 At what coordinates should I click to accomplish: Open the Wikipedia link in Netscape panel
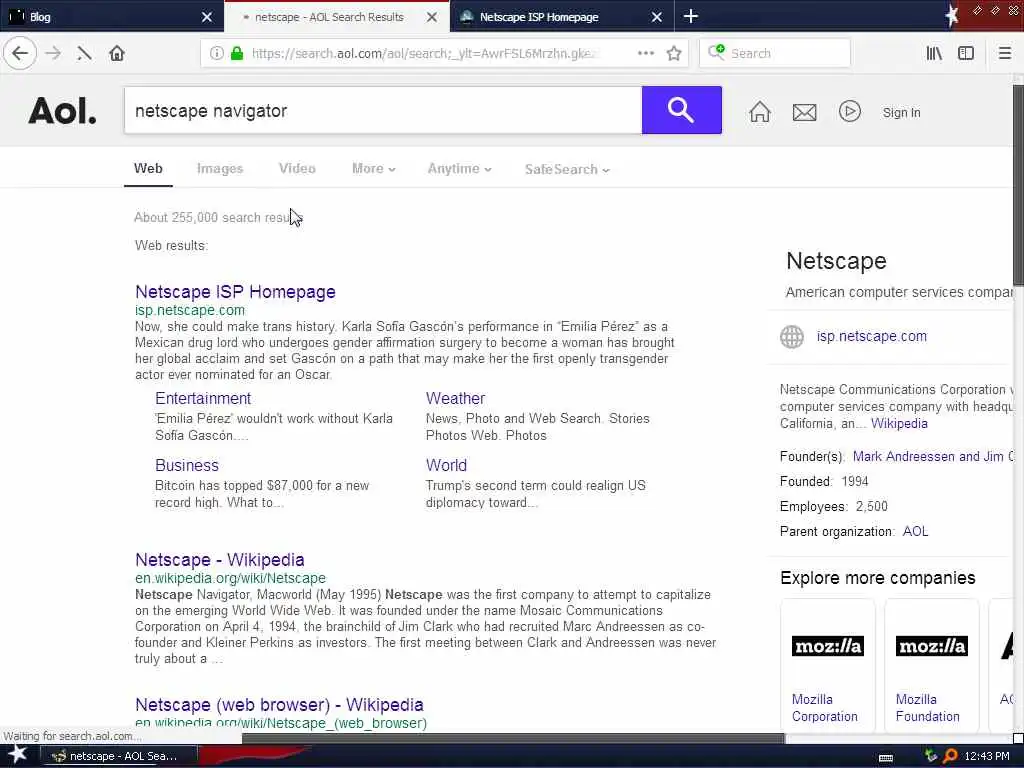pos(899,424)
